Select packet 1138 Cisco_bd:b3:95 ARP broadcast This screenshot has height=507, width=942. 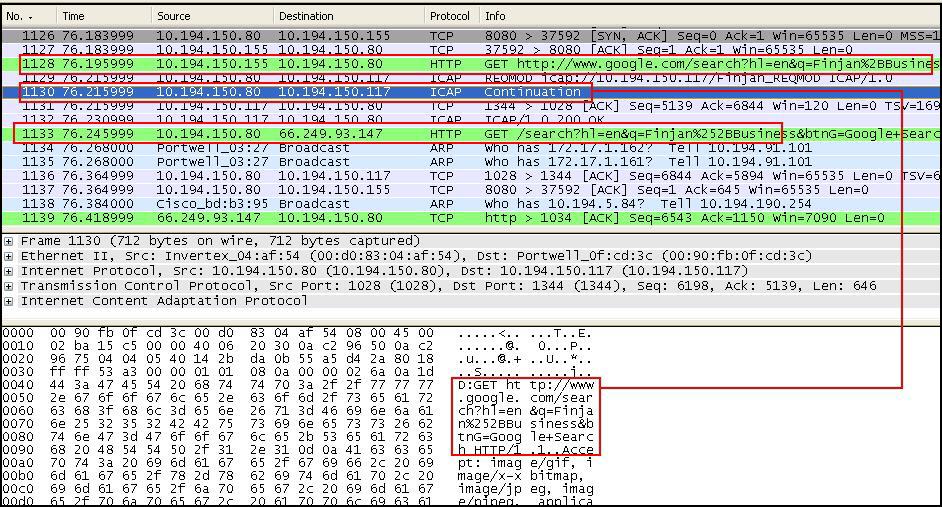300,203
